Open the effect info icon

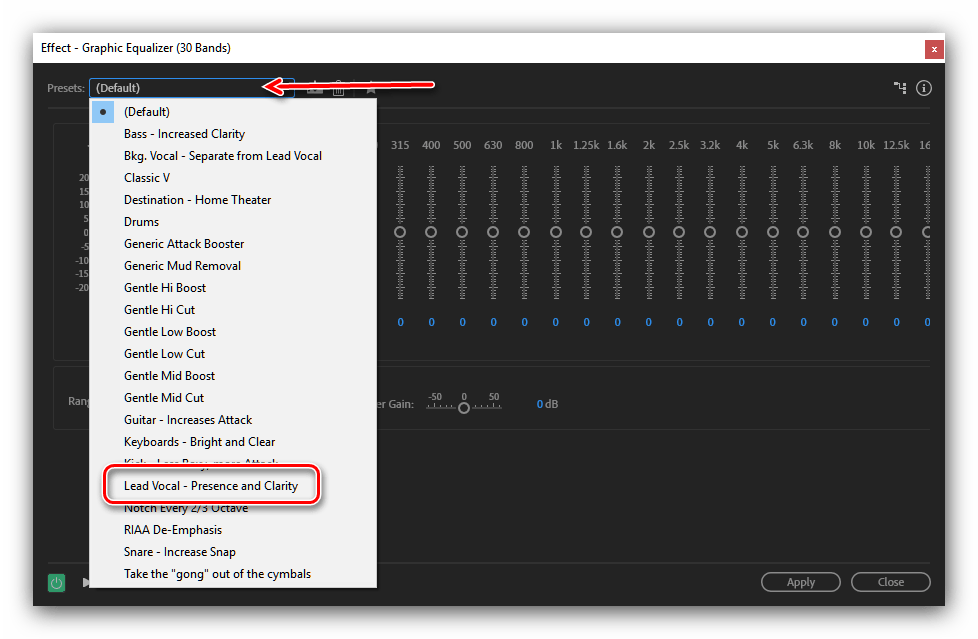click(x=924, y=88)
